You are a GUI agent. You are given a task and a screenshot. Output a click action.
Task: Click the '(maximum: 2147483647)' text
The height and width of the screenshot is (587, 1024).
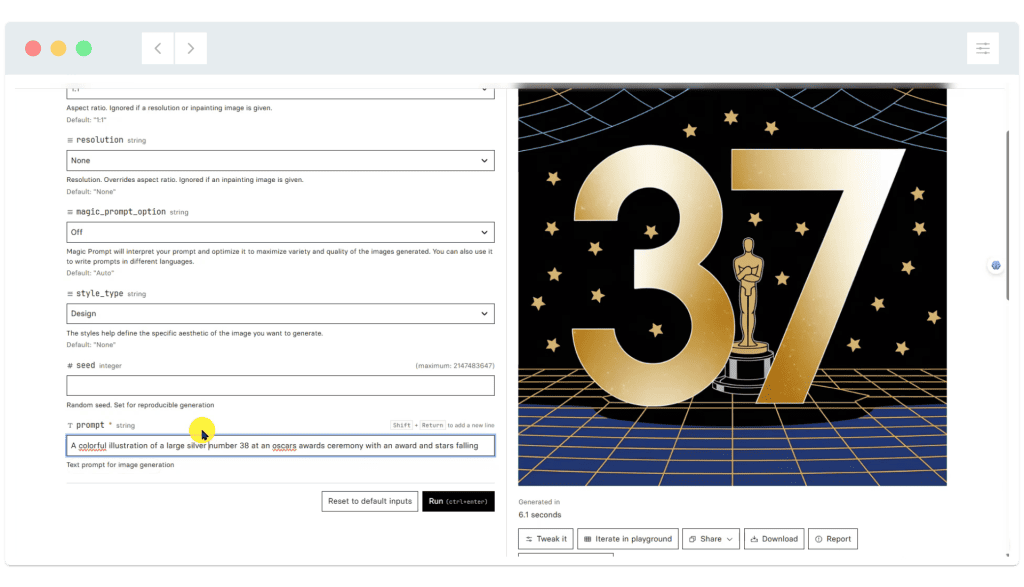(x=455, y=366)
